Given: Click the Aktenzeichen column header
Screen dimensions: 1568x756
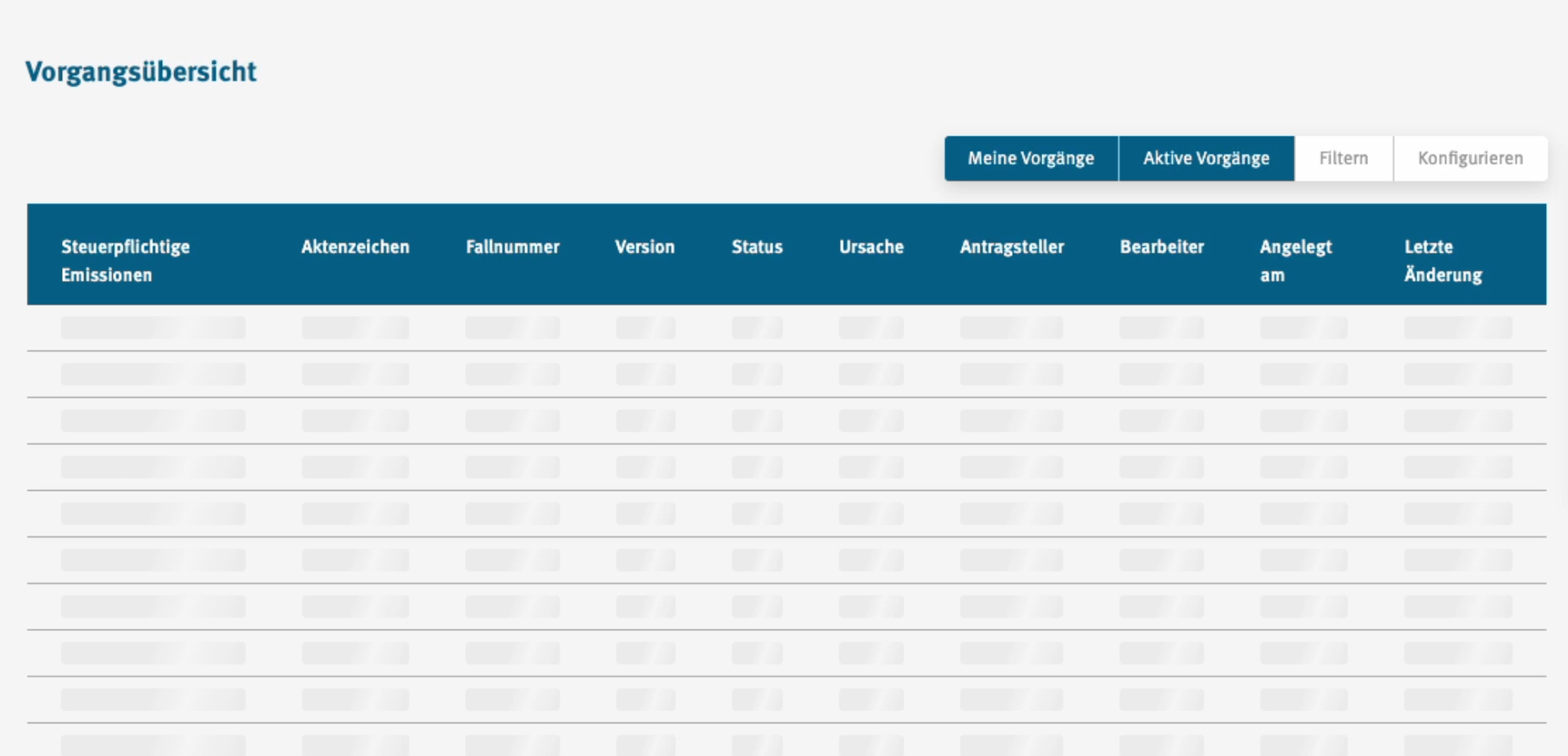Looking at the screenshot, I should click(354, 247).
